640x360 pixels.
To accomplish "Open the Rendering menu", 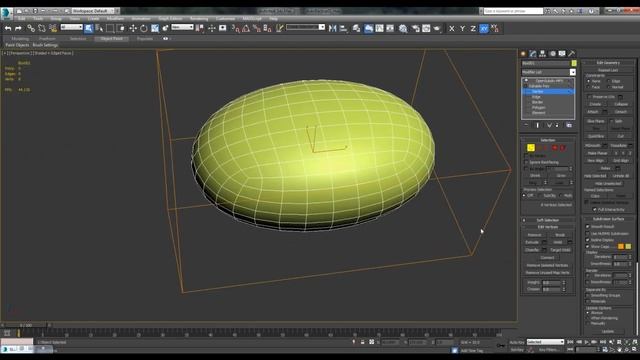I will coord(199,19).
